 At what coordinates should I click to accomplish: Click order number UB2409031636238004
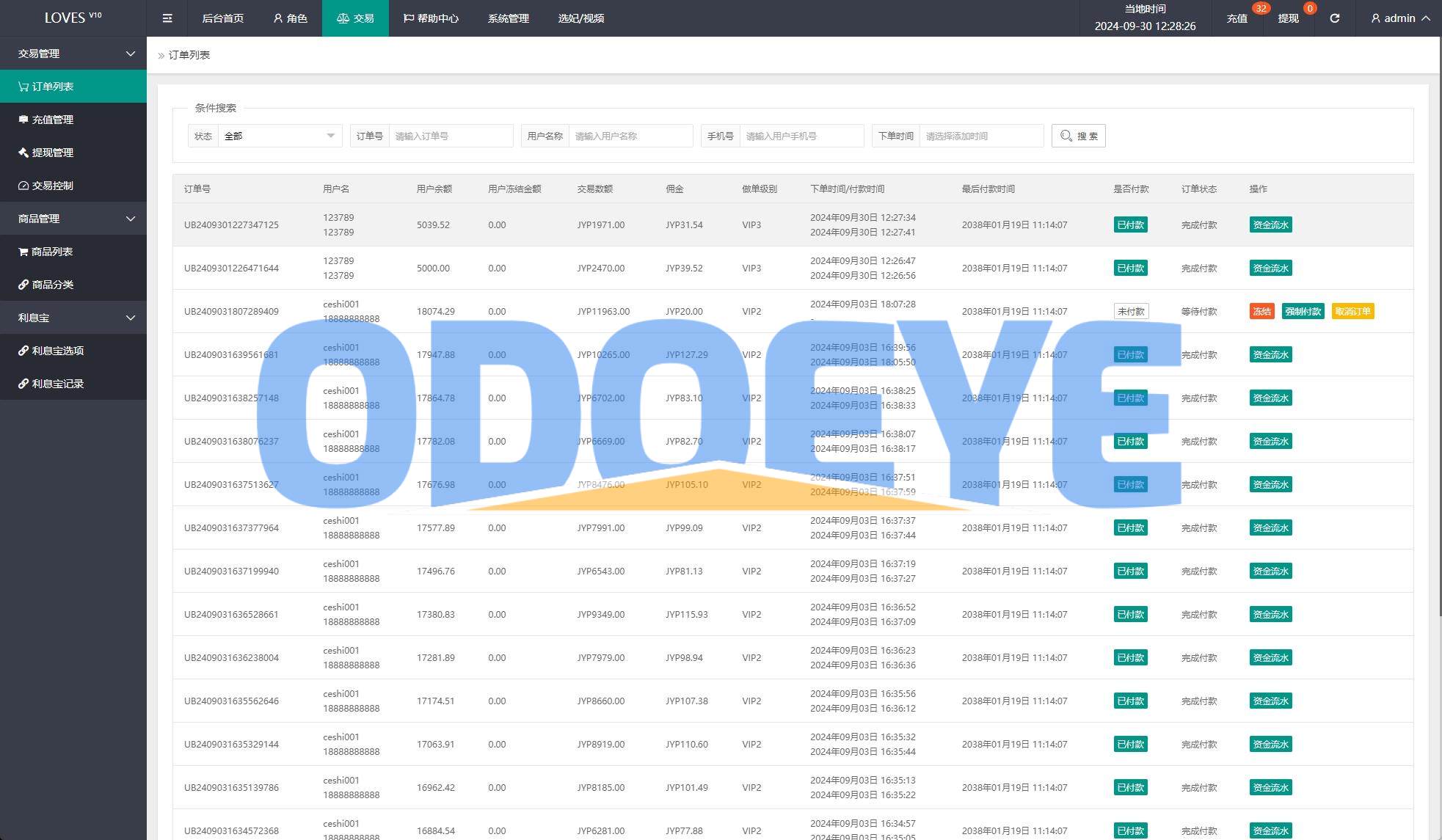pos(231,657)
